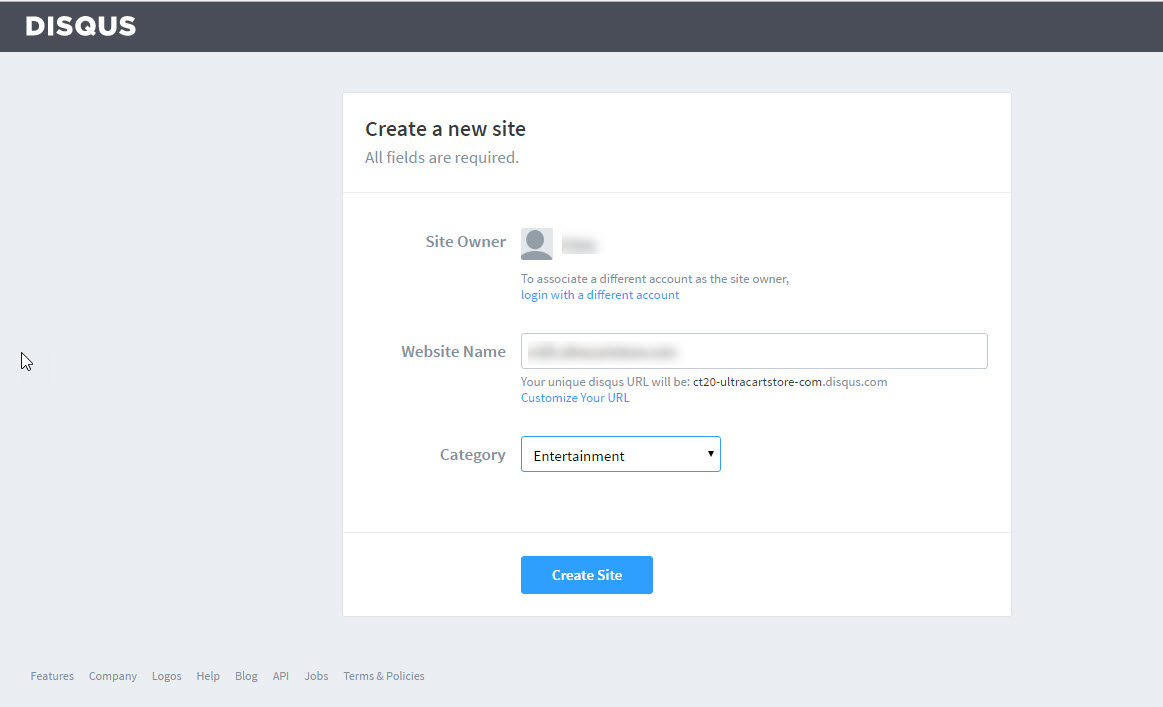Click the Site Owner label
The height and width of the screenshot is (707, 1163).
(465, 242)
